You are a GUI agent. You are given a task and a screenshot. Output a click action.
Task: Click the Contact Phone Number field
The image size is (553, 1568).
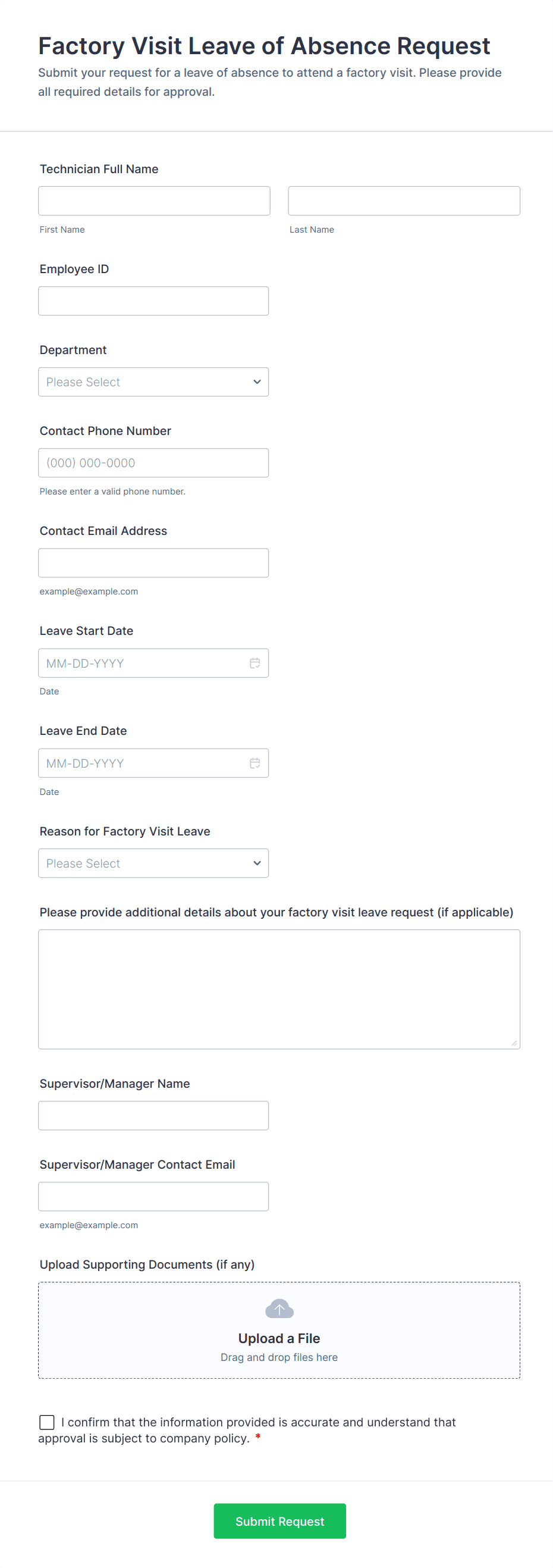[153, 462]
